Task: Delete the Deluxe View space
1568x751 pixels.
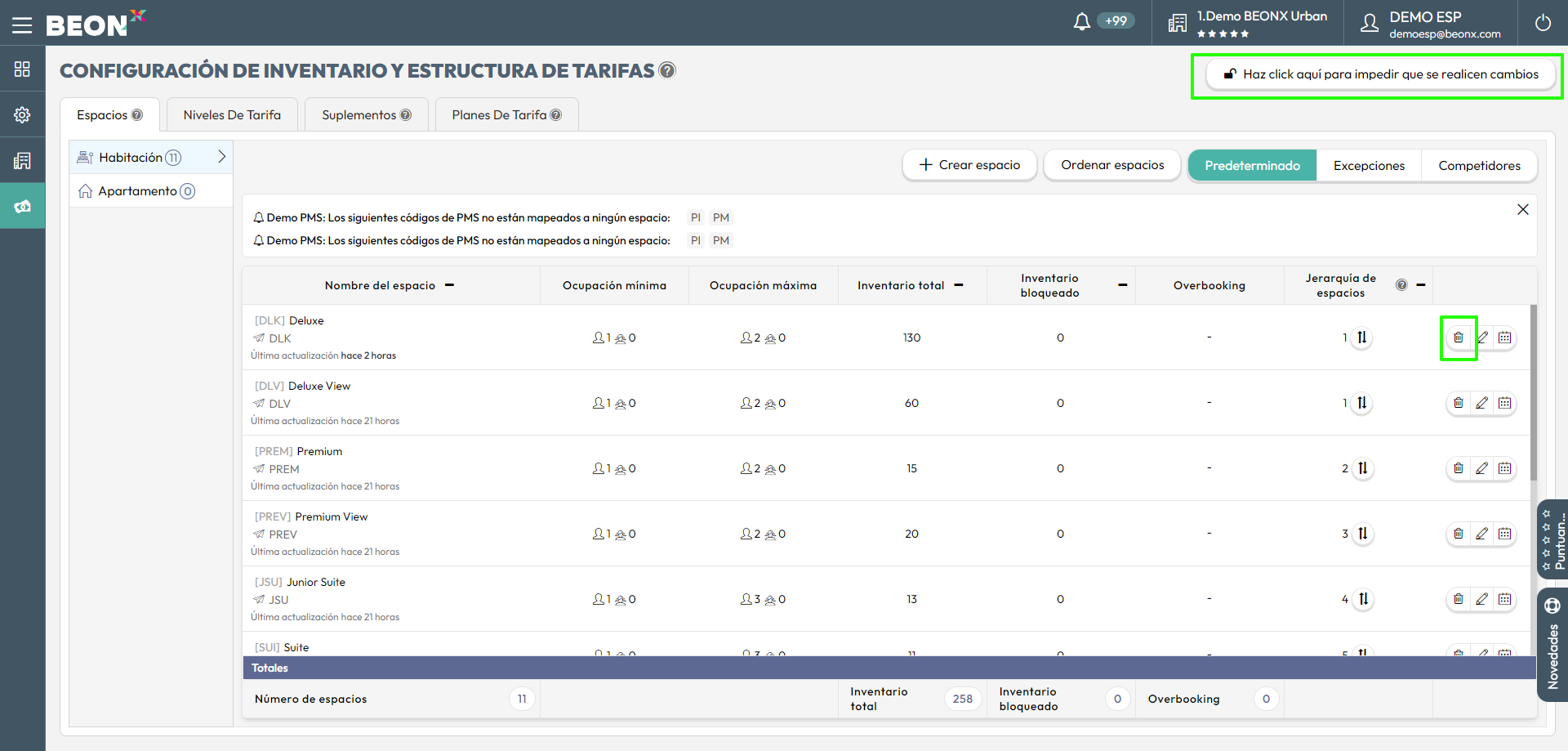Action: tap(1459, 403)
